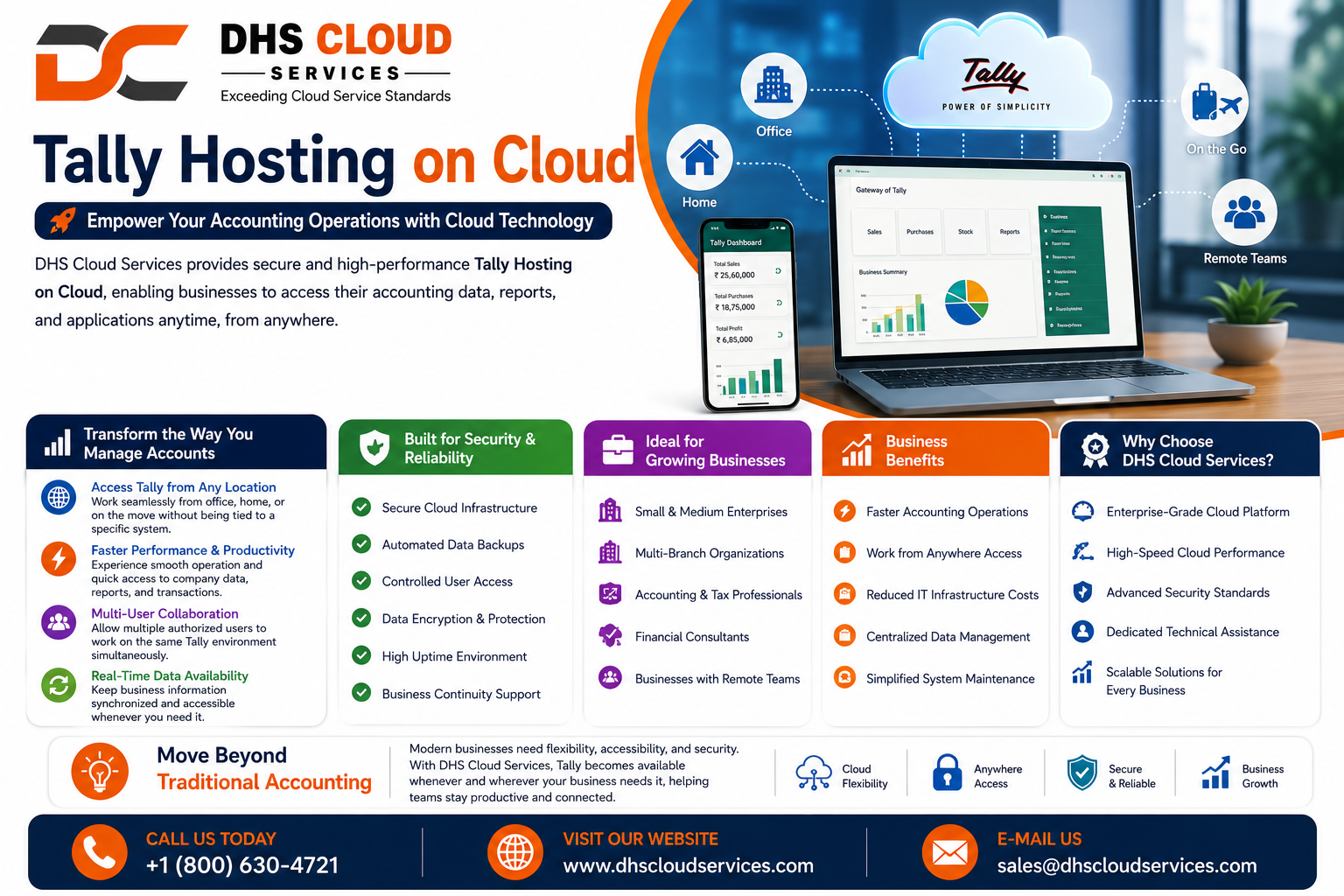The image size is (1344, 896).
Task: Select the lightbulb icon beside Move Beyond
Action: click(x=100, y=772)
